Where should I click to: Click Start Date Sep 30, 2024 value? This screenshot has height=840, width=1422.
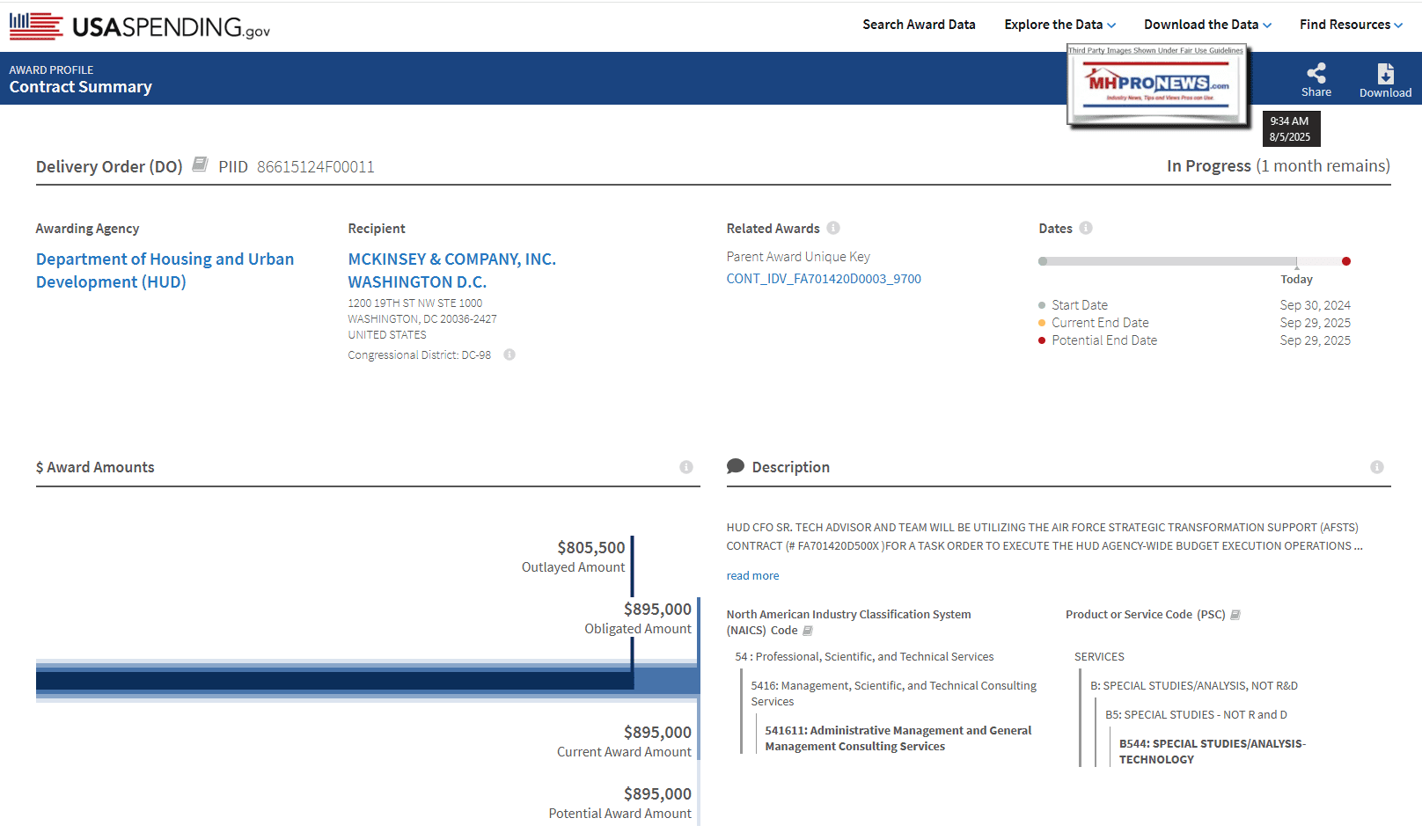pyautogui.click(x=1315, y=305)
